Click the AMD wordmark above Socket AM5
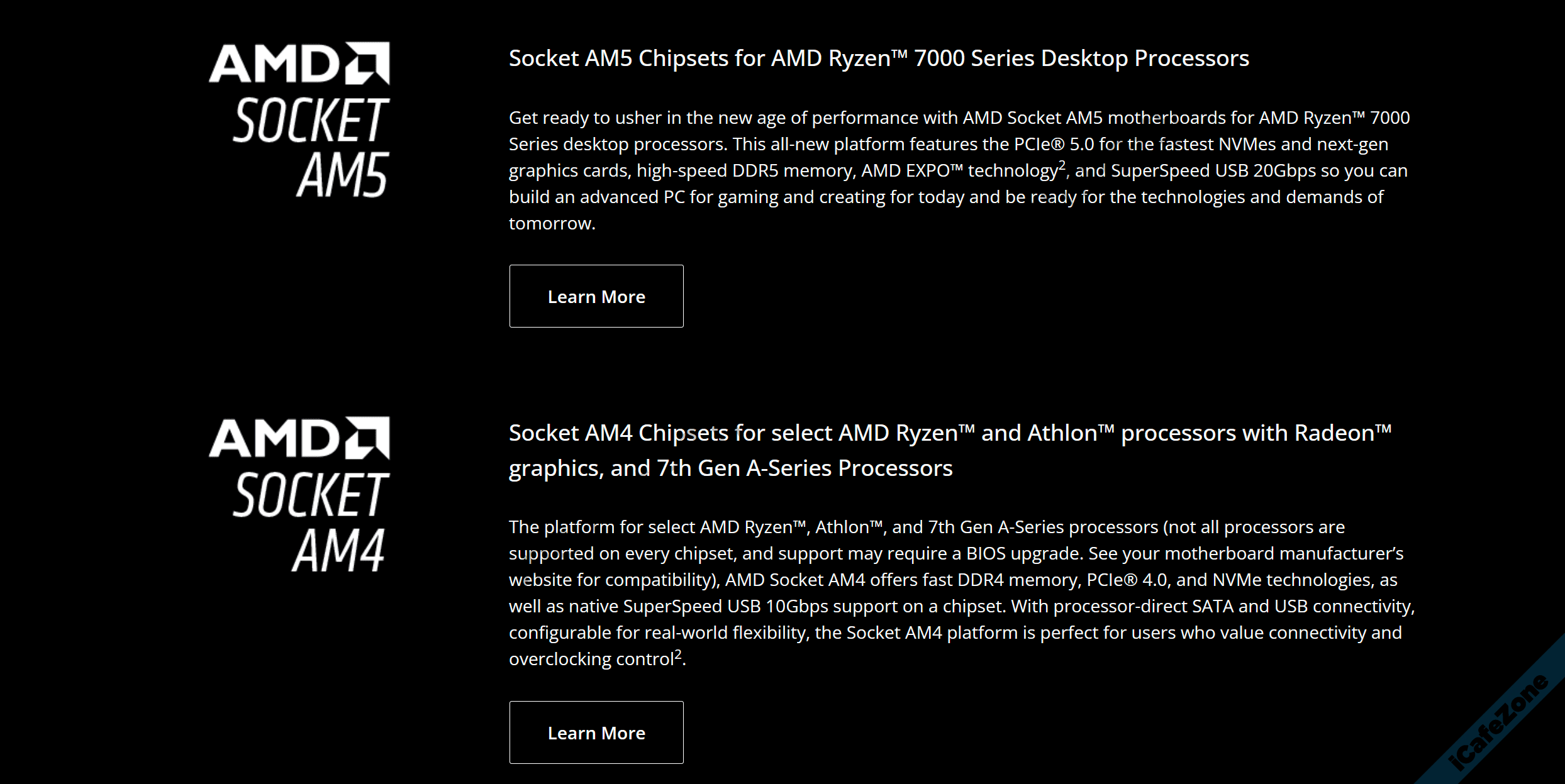1565x784 pixels. (274, 64)
